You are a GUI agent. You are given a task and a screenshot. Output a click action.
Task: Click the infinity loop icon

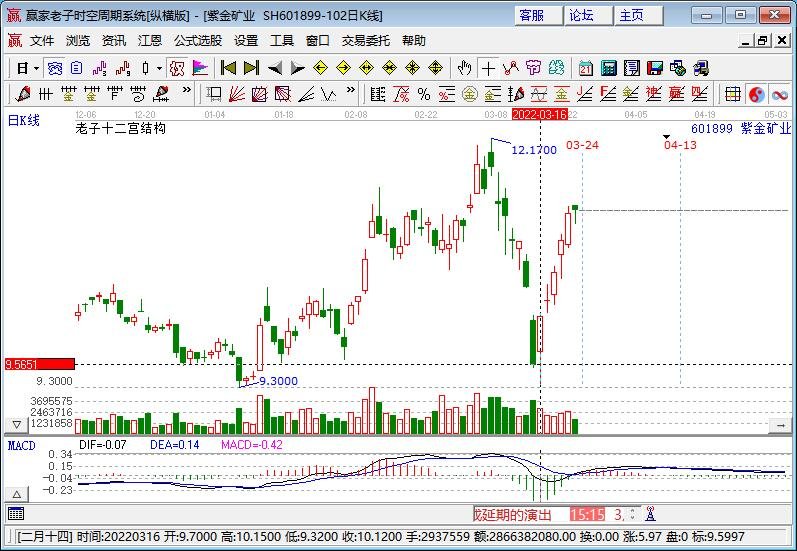[x=779, y=94]
